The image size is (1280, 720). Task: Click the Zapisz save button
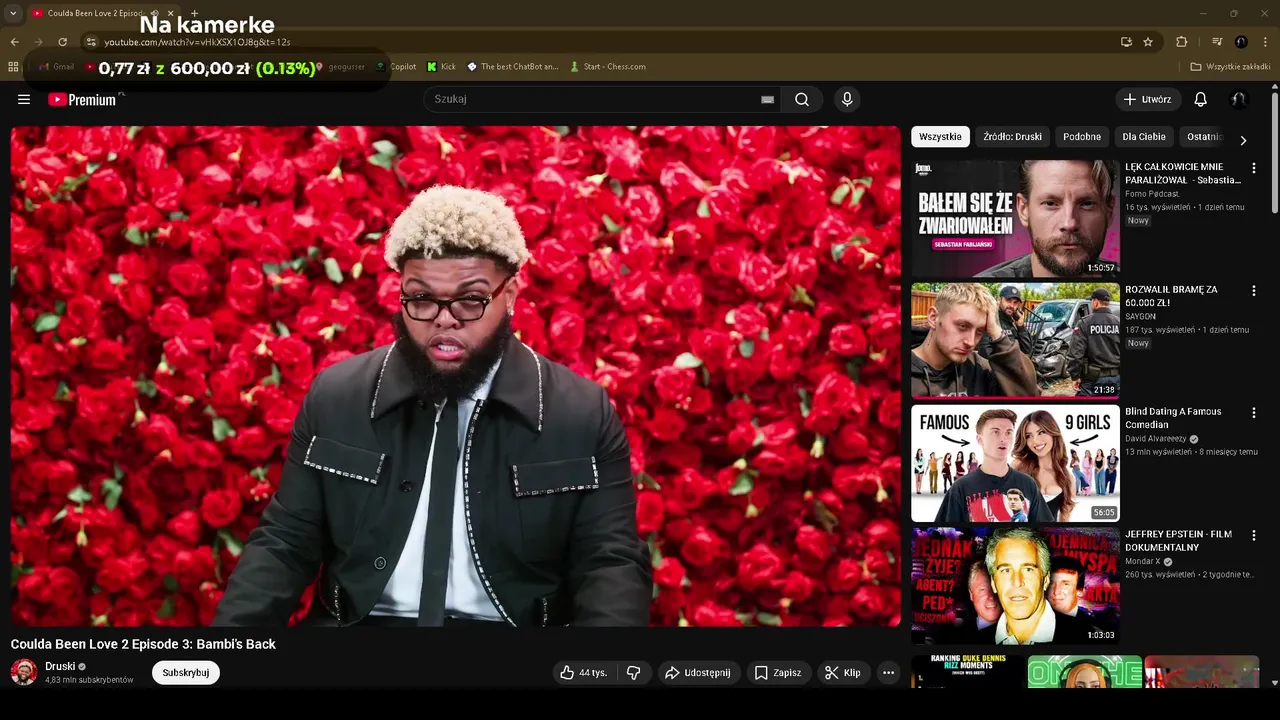[778, 673]
